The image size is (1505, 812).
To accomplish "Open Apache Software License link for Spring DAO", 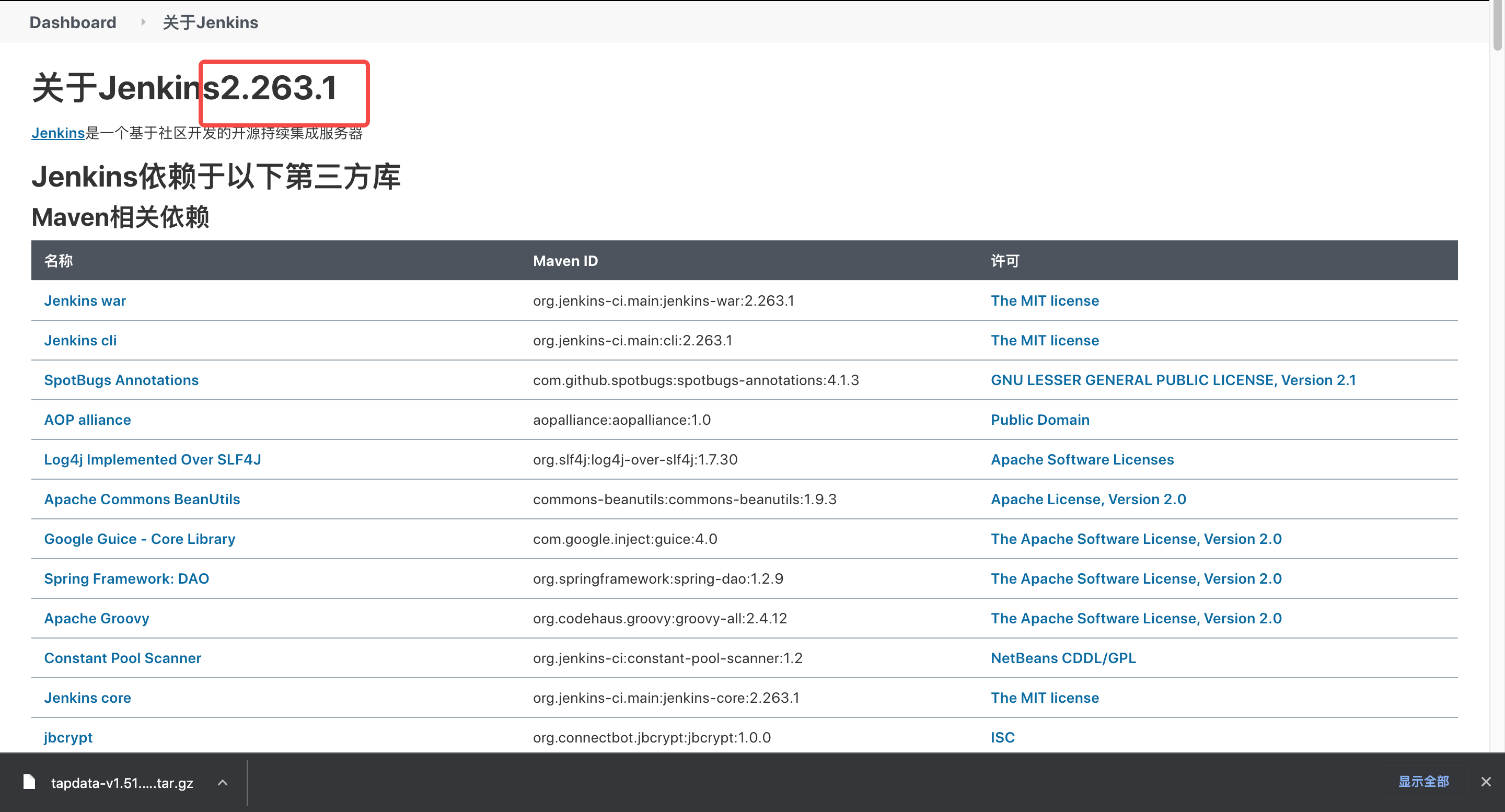I will pos(1137,579).
